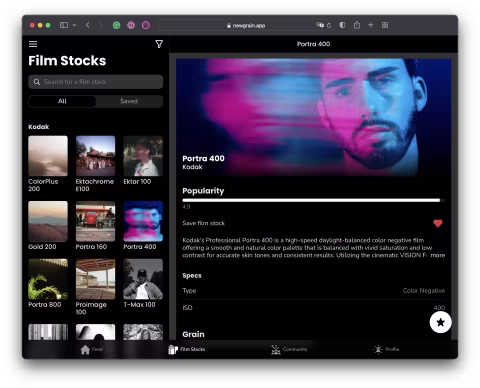Open the Profile tab label
480x388 pixels.
[392, 349]
